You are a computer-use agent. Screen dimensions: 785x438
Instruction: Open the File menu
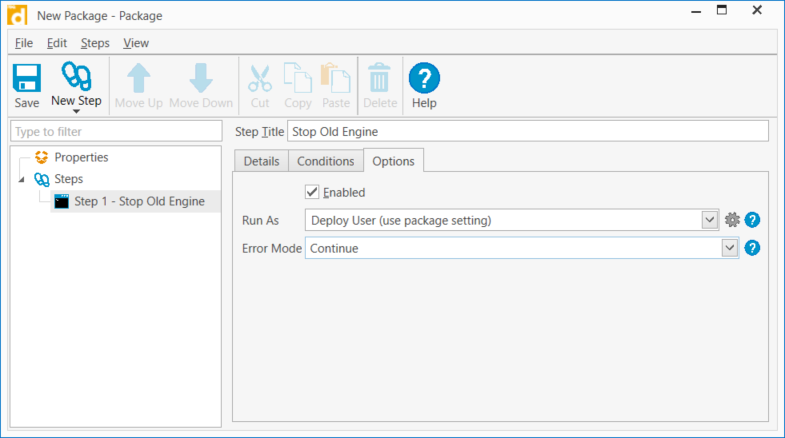(x=24, y=43)
